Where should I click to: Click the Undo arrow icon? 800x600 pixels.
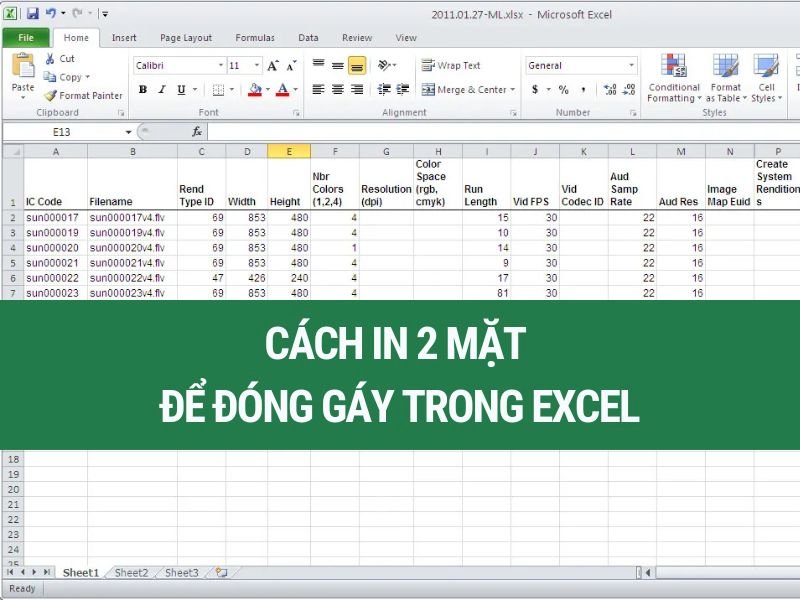point(51,13)
